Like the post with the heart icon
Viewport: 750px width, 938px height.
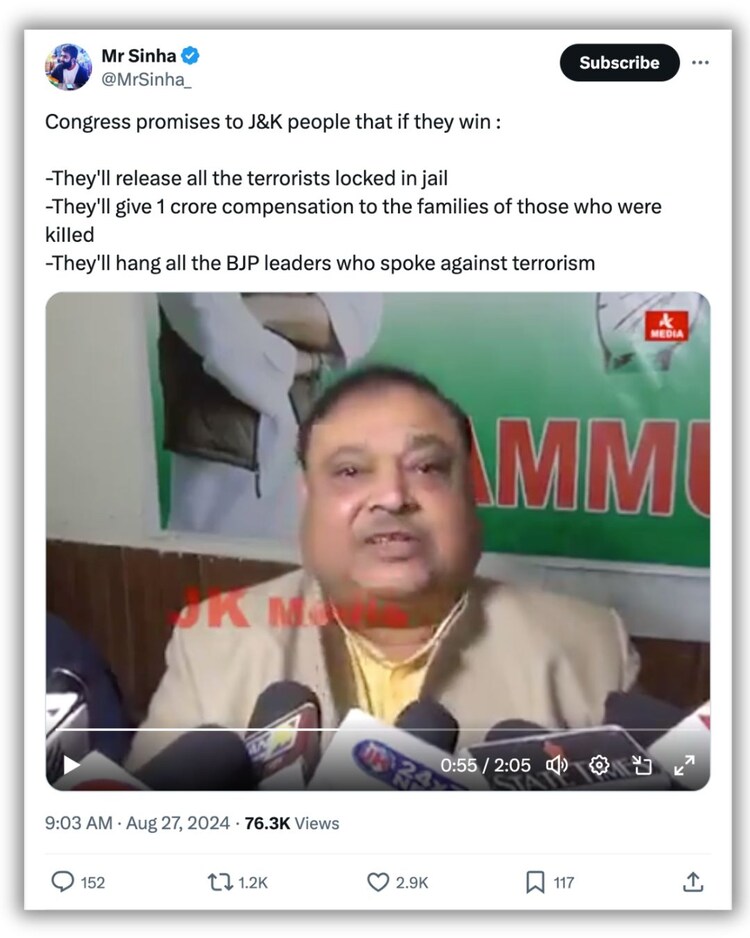click(377, 882)
